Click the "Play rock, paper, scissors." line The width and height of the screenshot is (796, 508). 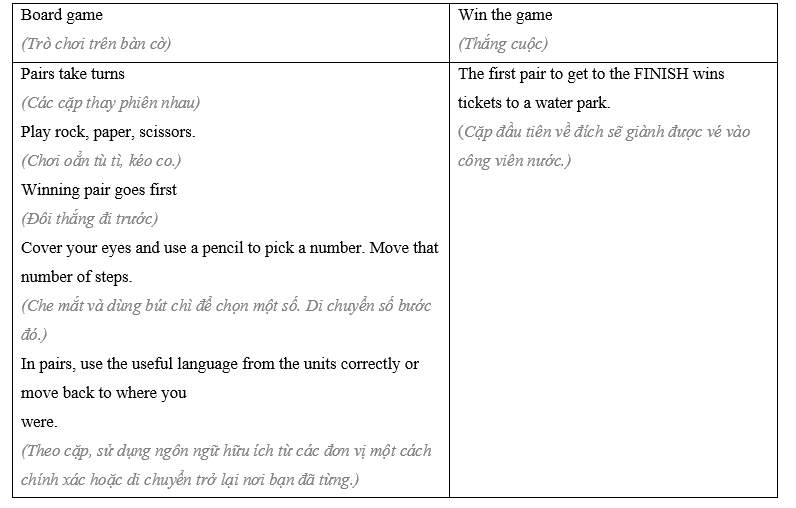108,132
